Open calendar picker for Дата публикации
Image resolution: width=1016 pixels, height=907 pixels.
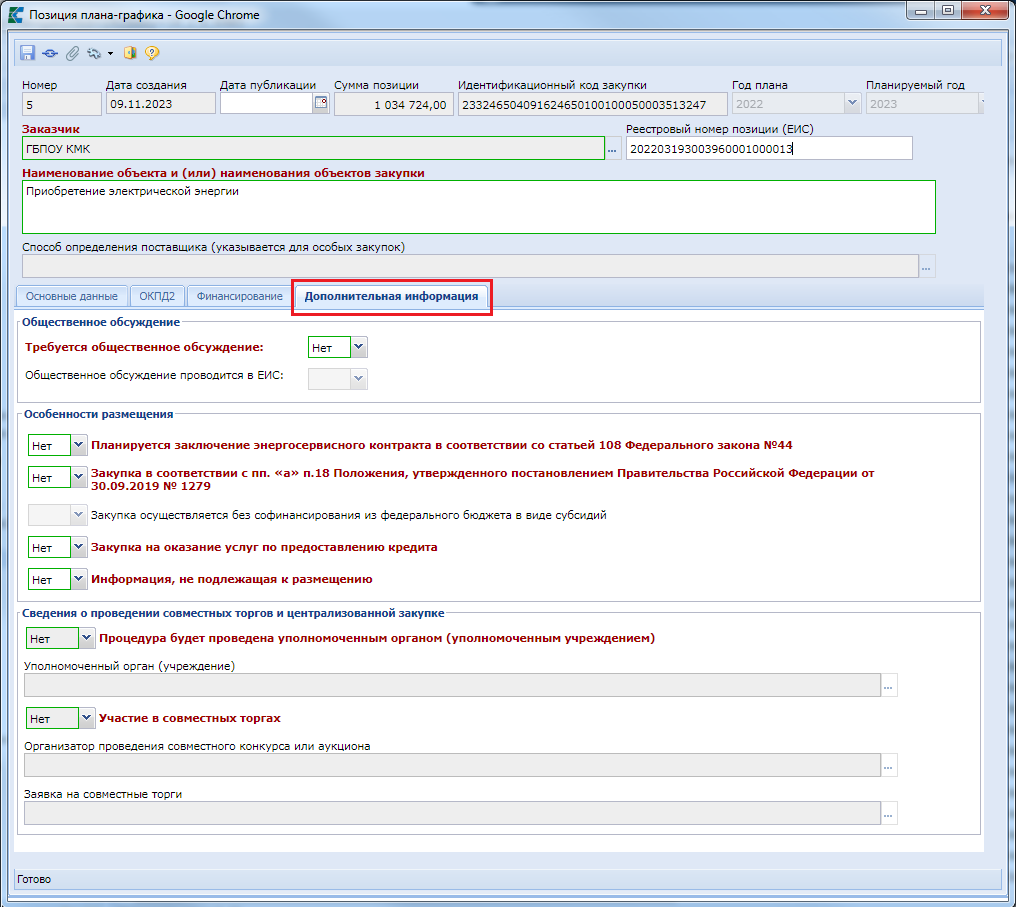click(x=321, y=103)
